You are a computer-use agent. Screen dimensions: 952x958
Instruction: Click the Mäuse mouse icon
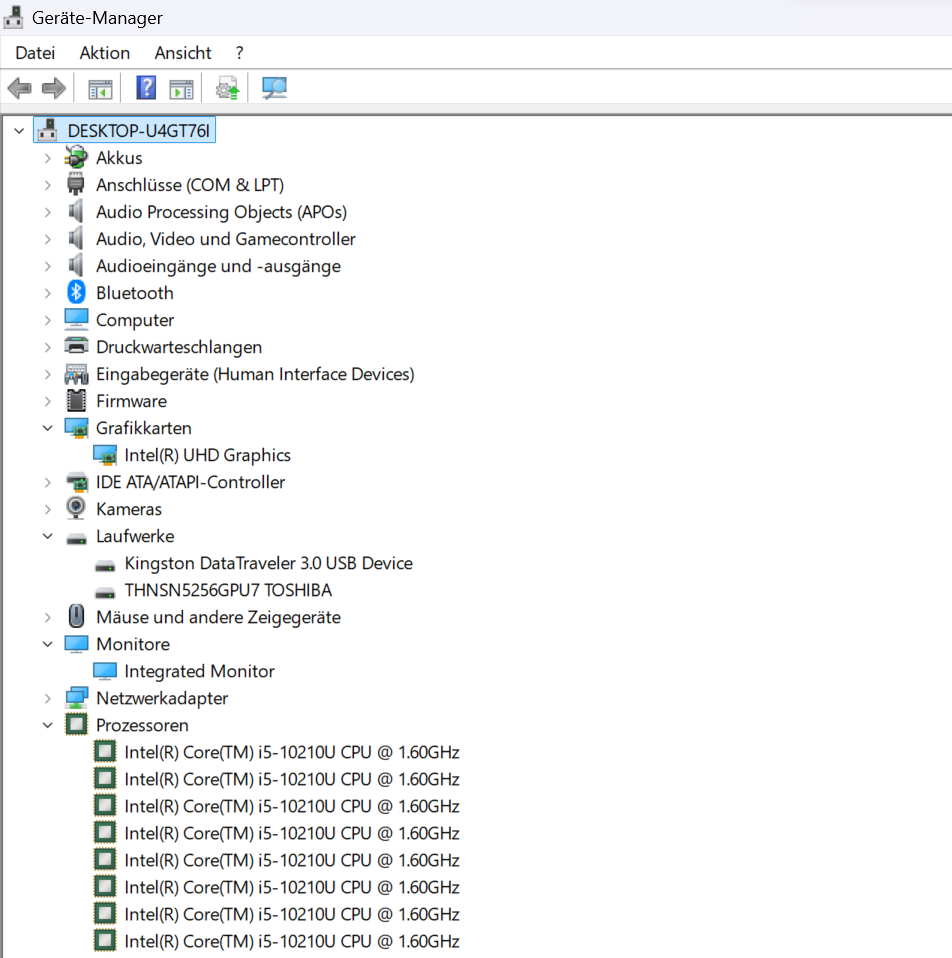76,616
